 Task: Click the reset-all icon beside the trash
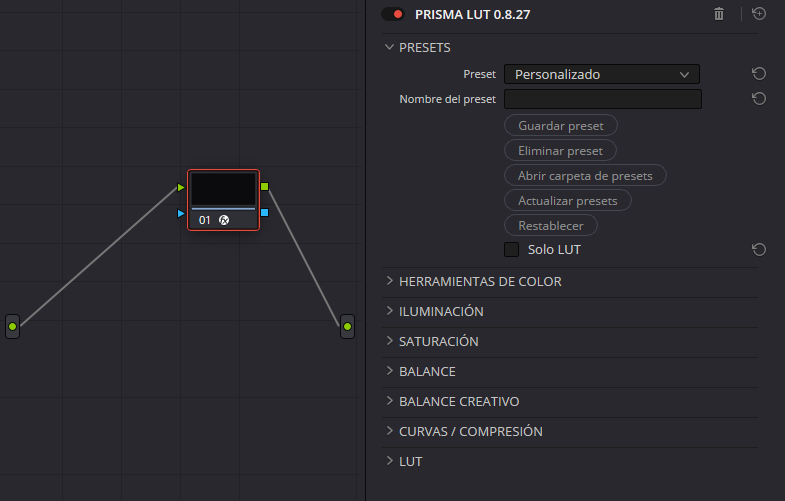(x=759, y=14)
